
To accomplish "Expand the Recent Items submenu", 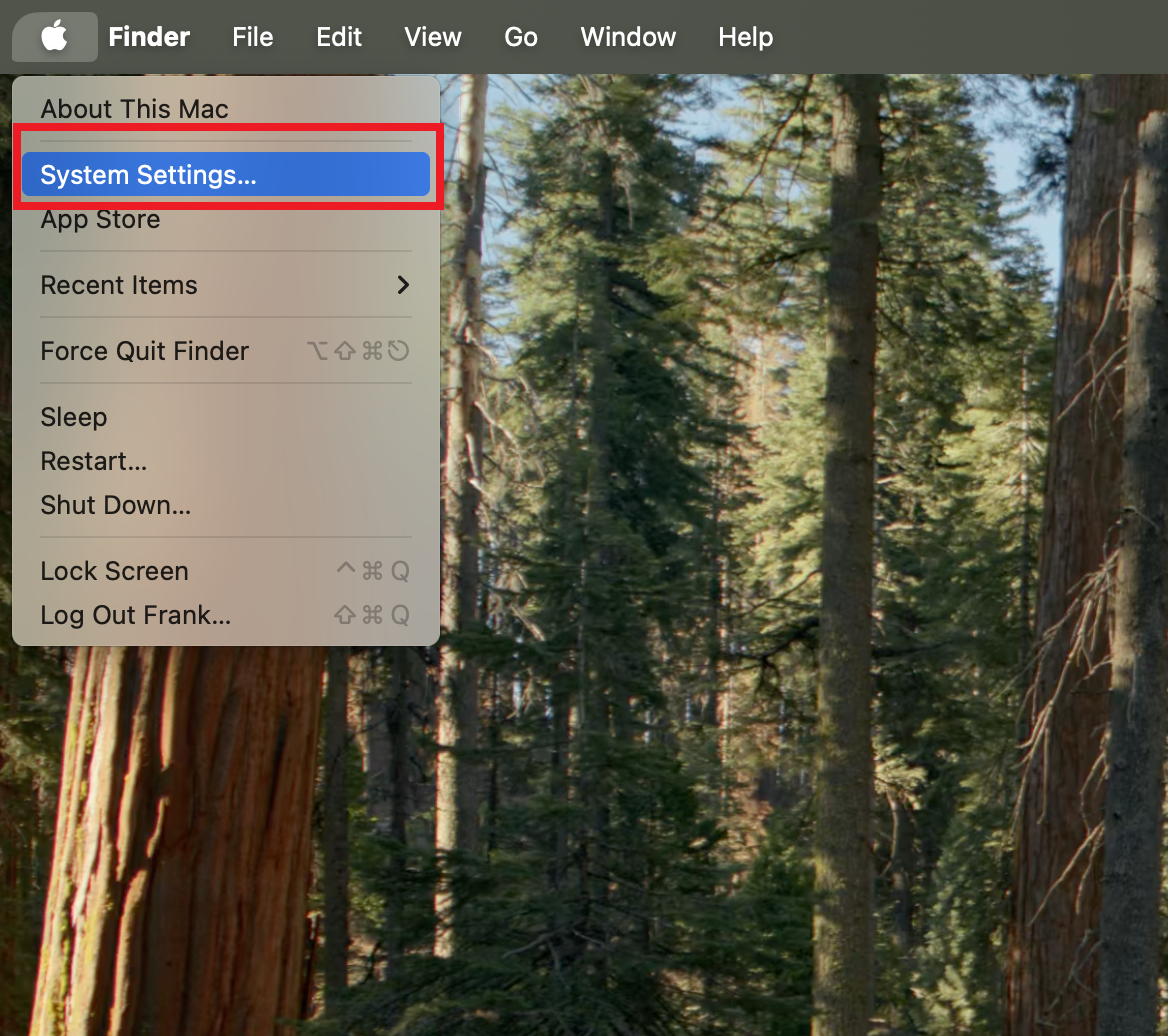I will click(119, 285).
